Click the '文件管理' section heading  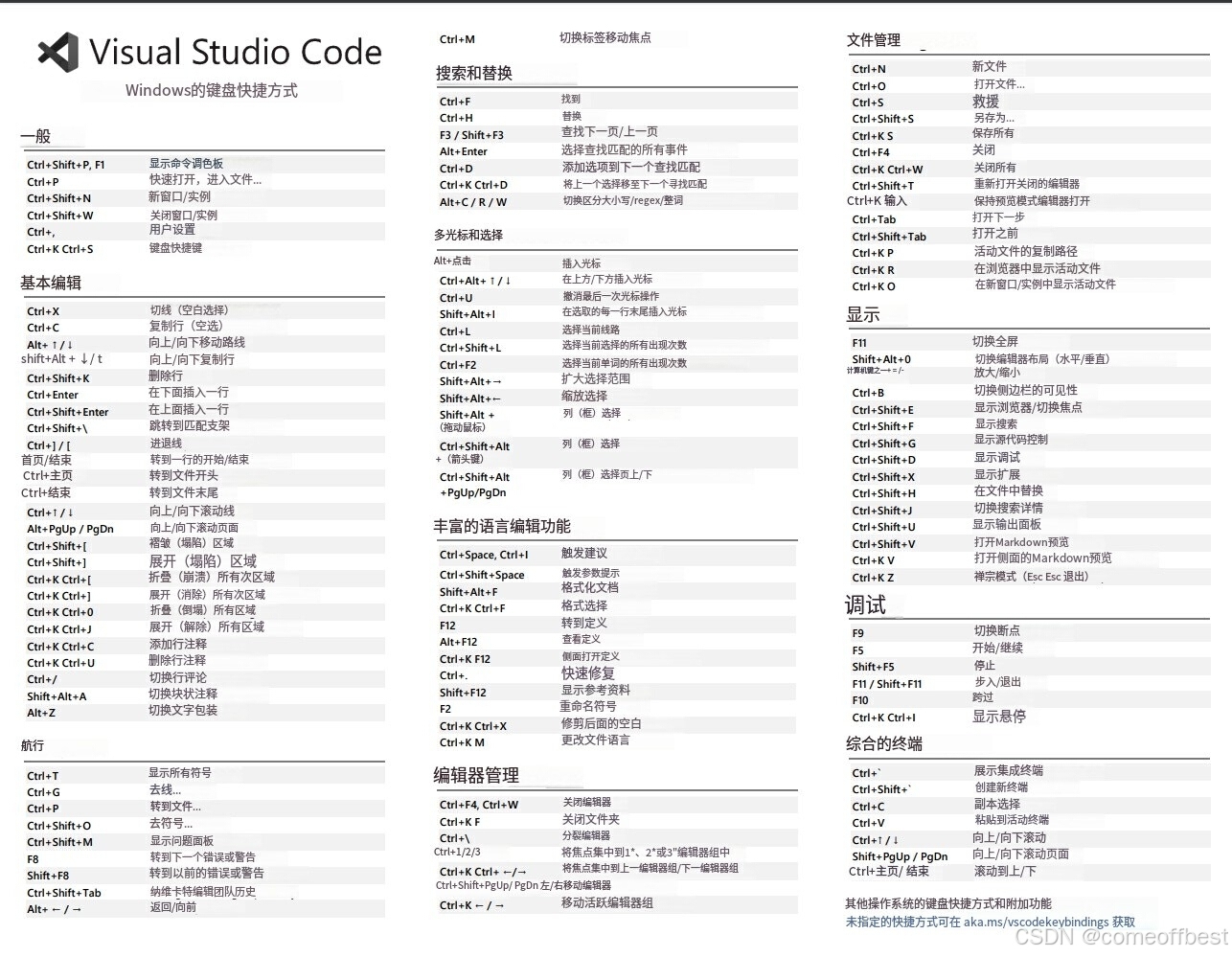click(x=874, y=40)
